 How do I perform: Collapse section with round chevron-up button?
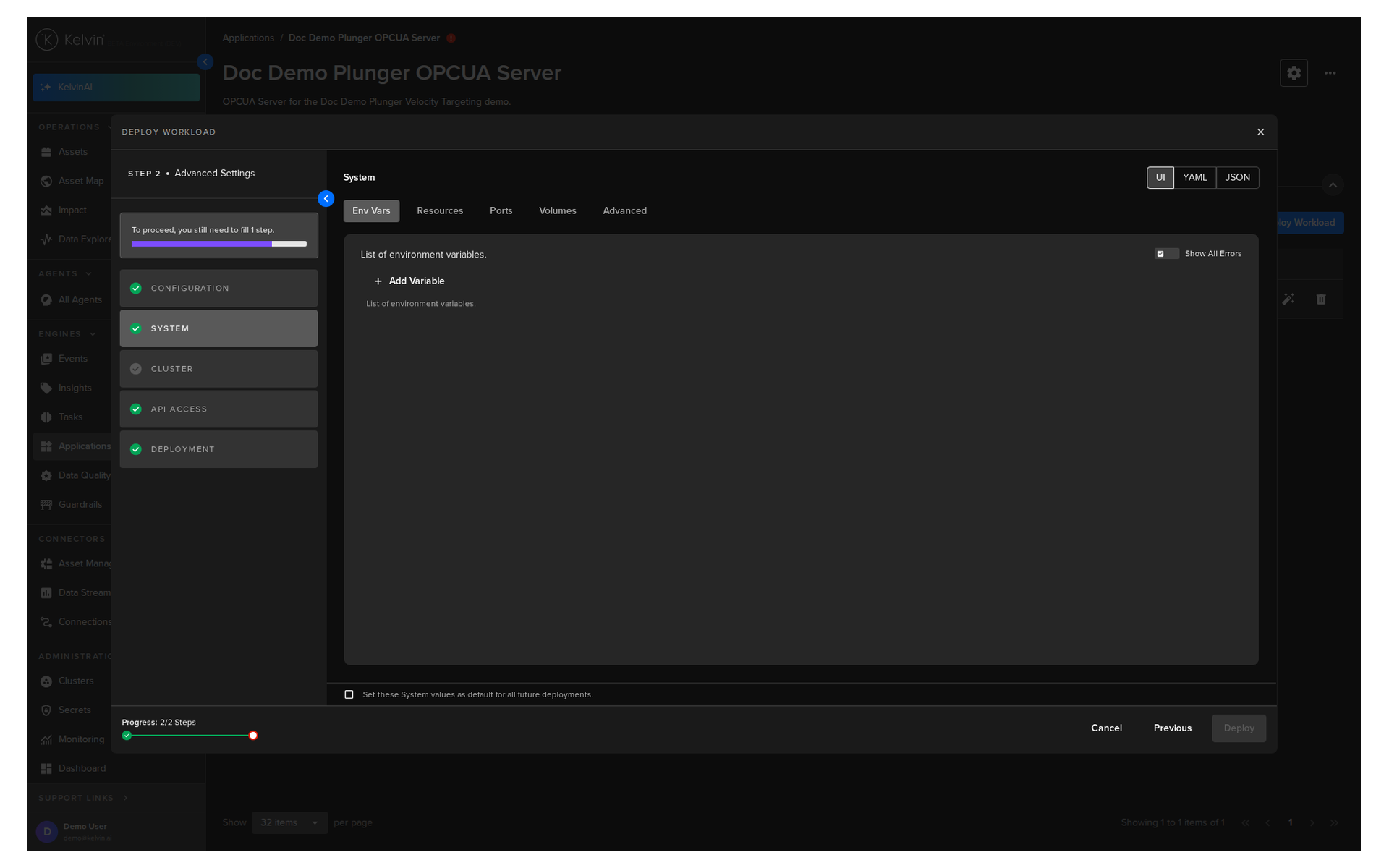click(1333, 185)
